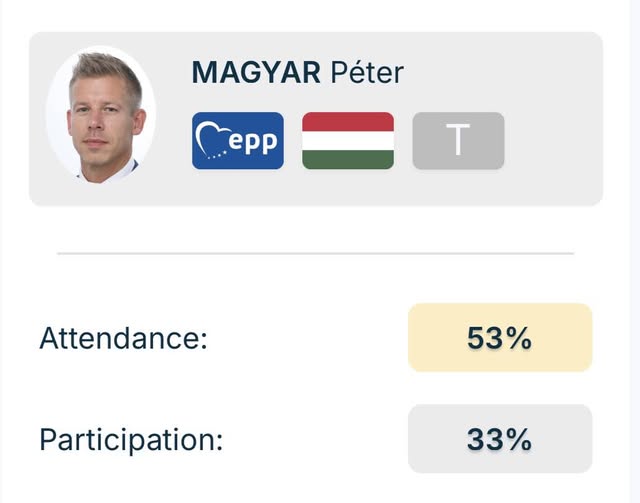Click the bold MAGYAR surname text
The width and height of the screenshot is (640, 503).
[257, 73]
